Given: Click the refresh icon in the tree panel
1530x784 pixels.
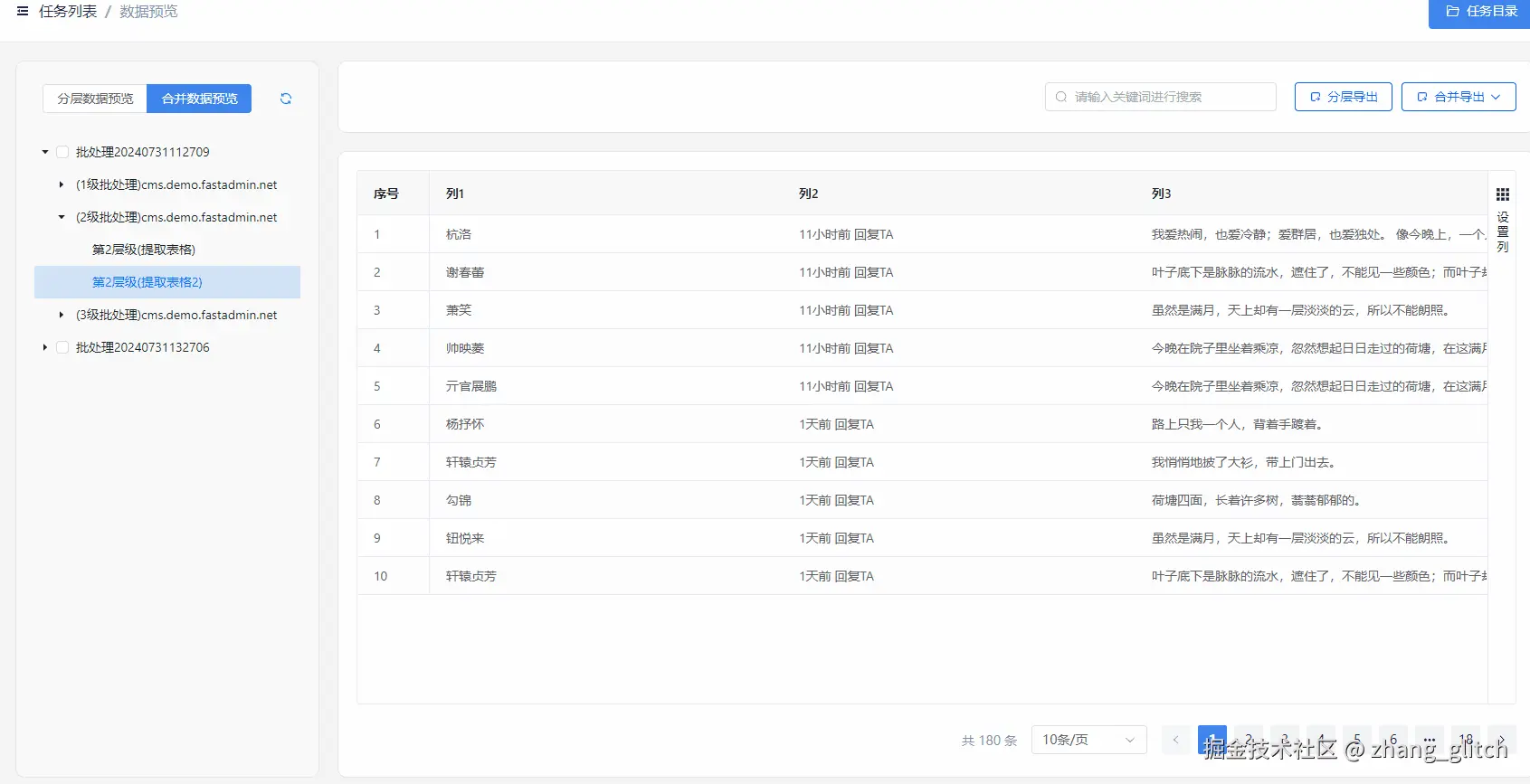Looking at the screenshot, I should [286, 99].
